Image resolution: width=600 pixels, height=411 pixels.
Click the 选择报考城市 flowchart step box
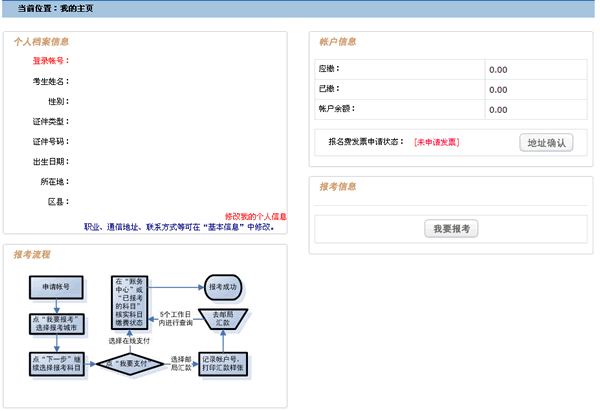[x=56, y=323]
